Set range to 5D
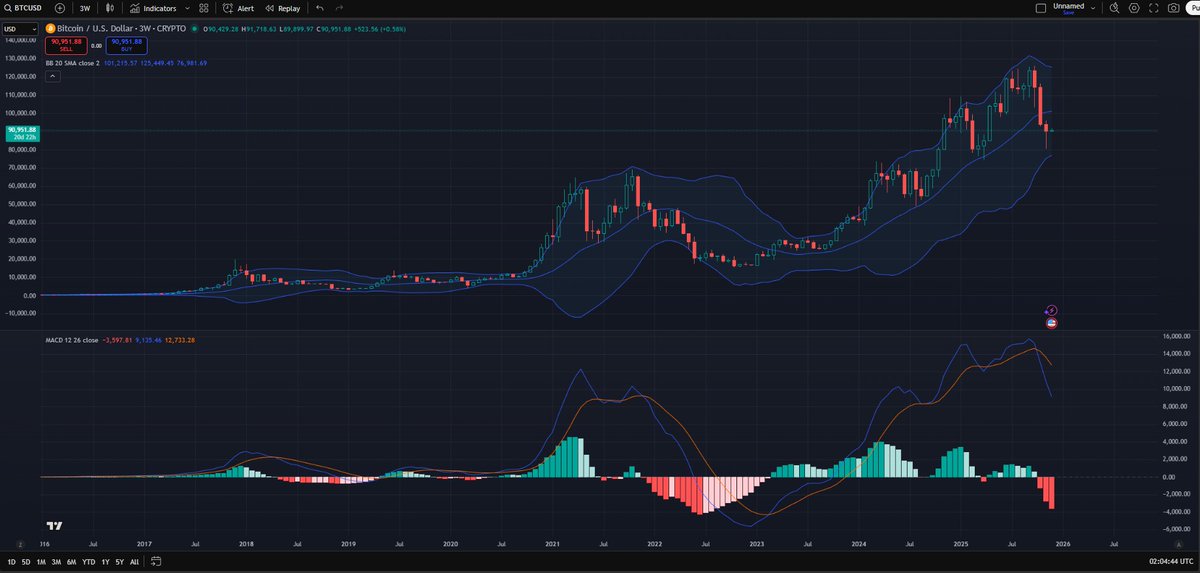This screenshot has height=573, width=1200. (x=26, y=562)
